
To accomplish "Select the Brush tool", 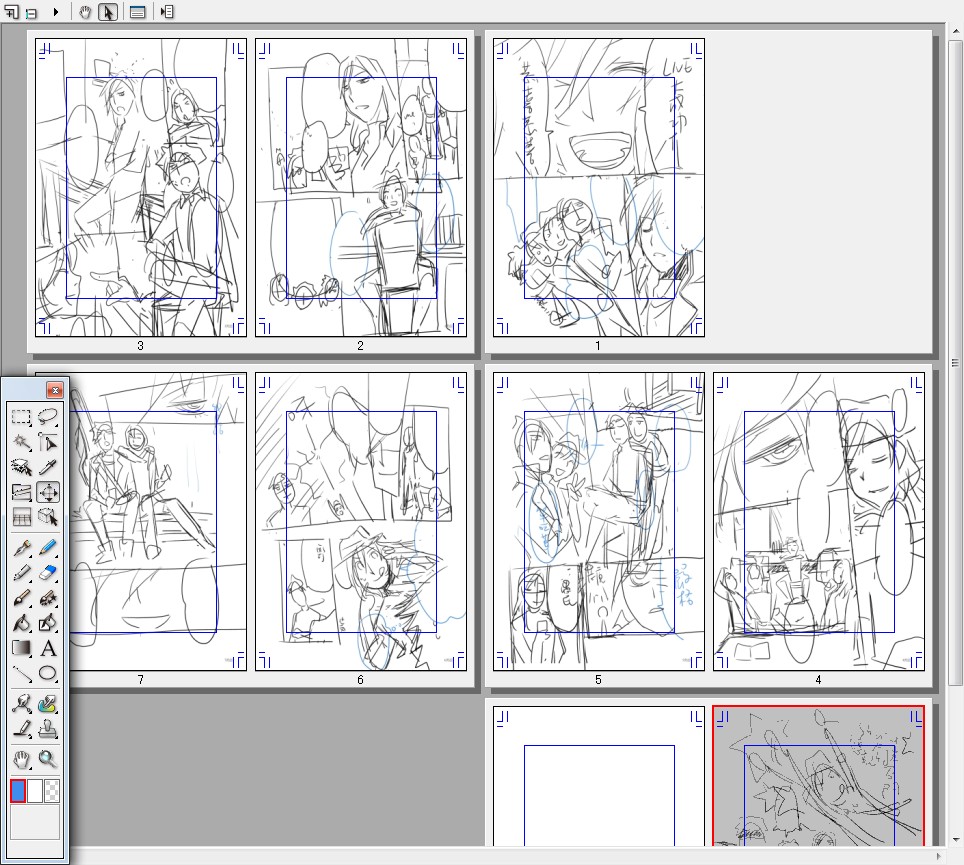I will click(22, 598).
